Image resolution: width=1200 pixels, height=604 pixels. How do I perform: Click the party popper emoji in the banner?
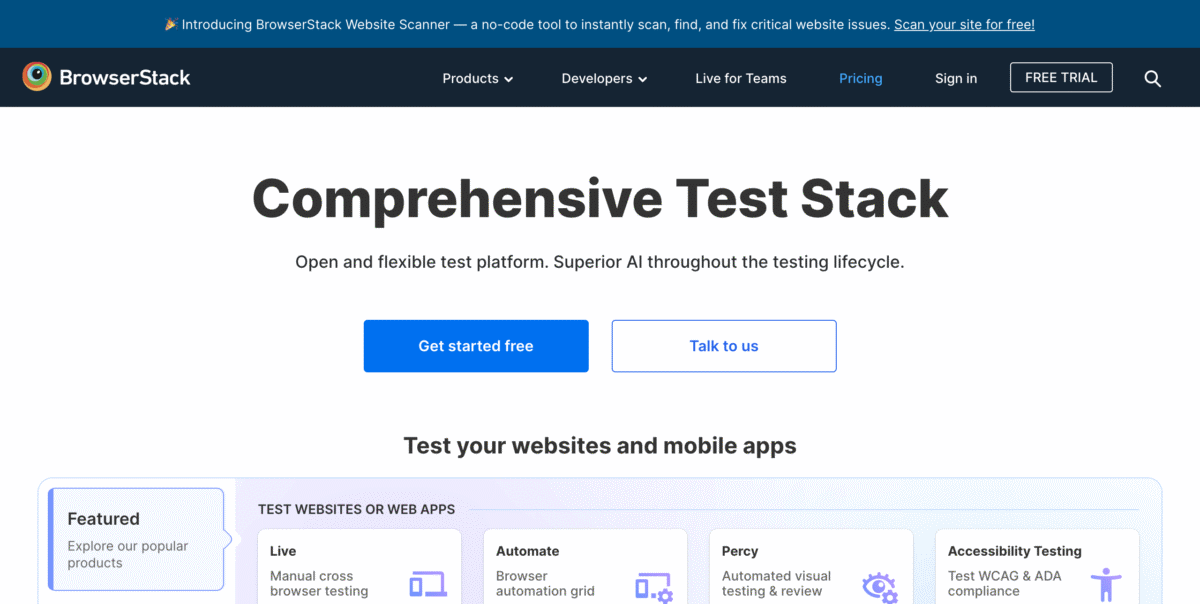point(170,23)
